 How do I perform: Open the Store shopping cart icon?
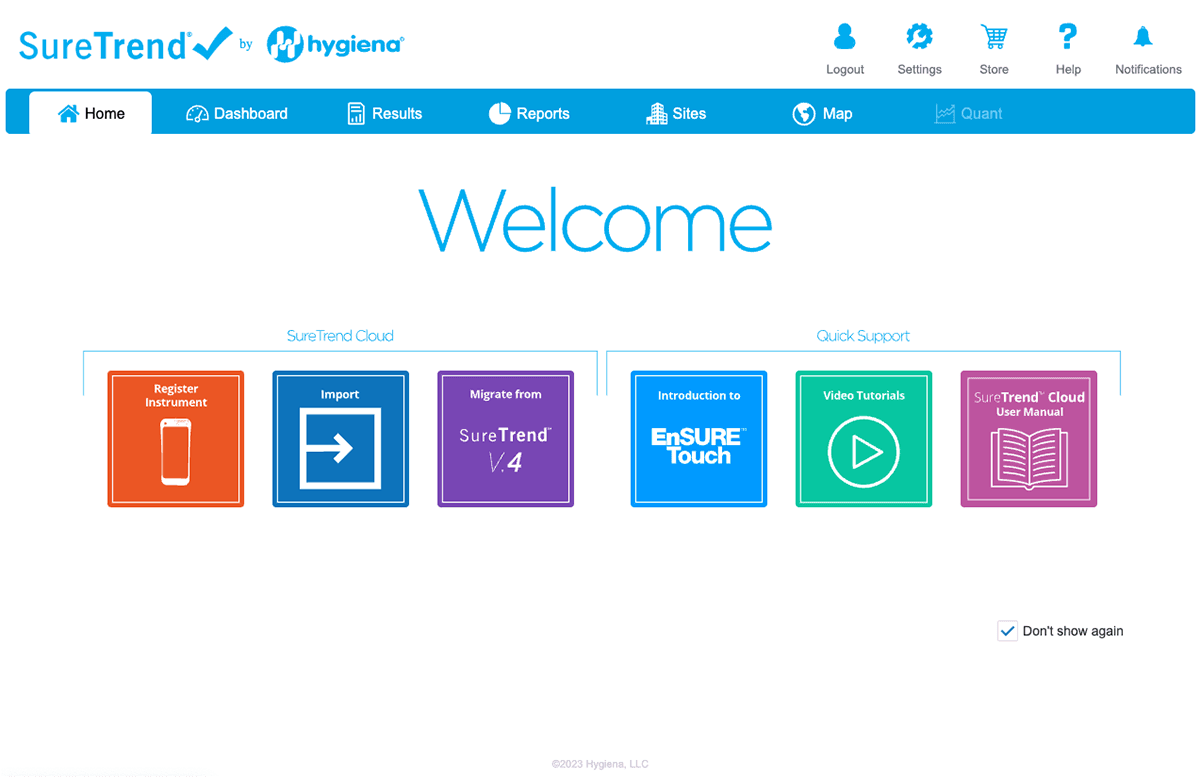[993, 37]
